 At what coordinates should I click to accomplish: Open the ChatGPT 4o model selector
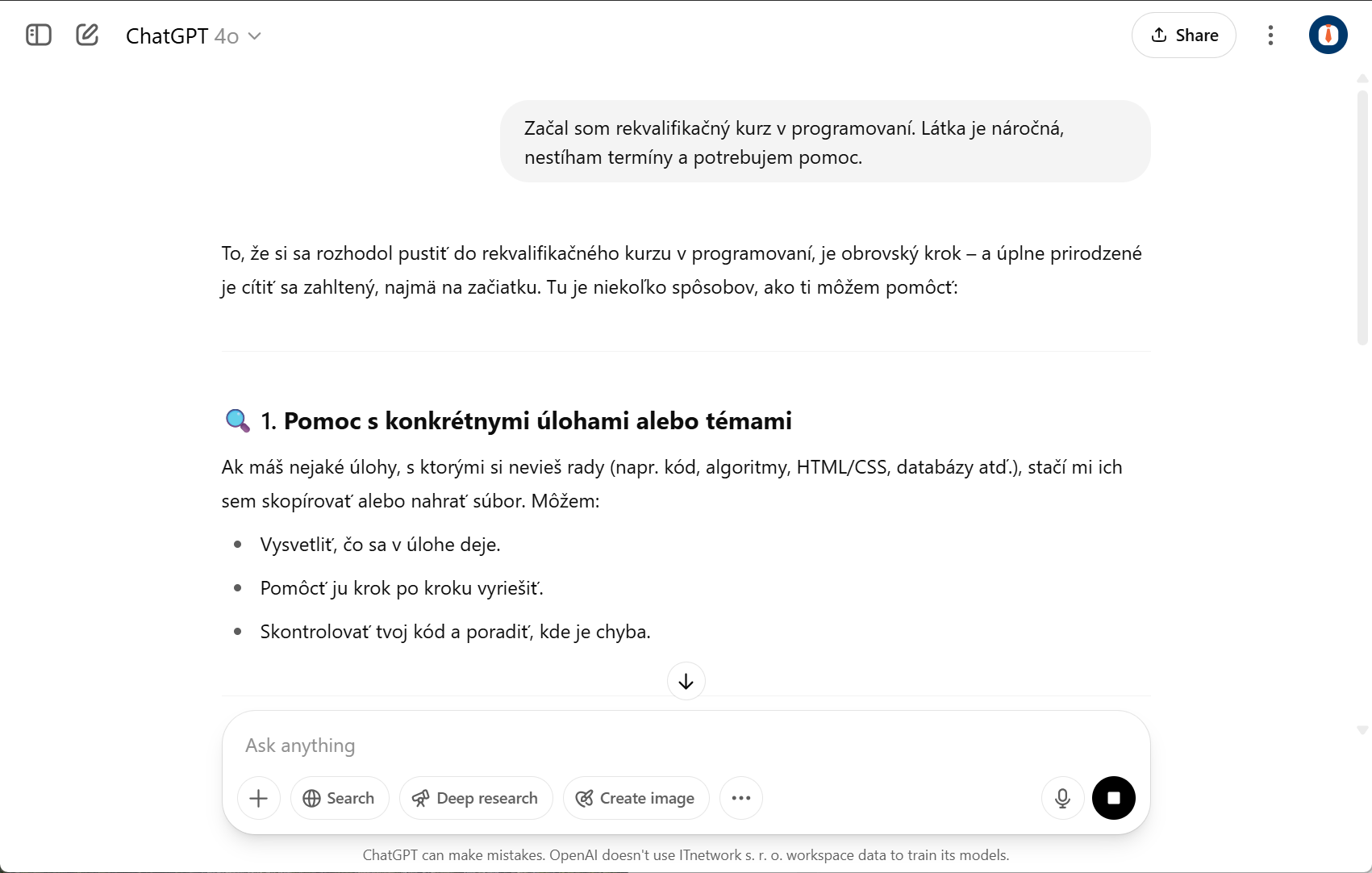pos(181,36)
